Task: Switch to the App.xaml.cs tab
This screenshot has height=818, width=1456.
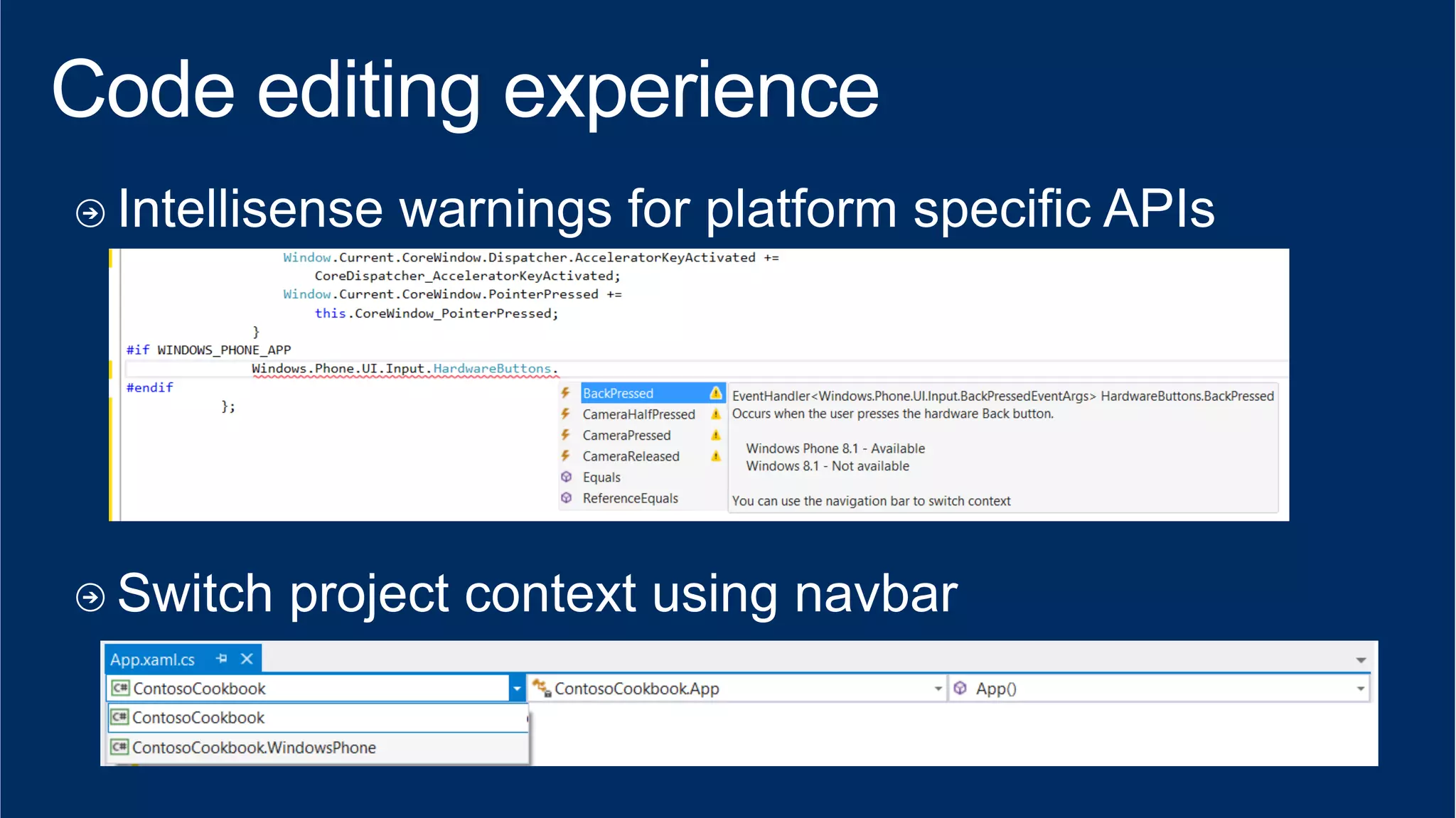Action: 152,660
